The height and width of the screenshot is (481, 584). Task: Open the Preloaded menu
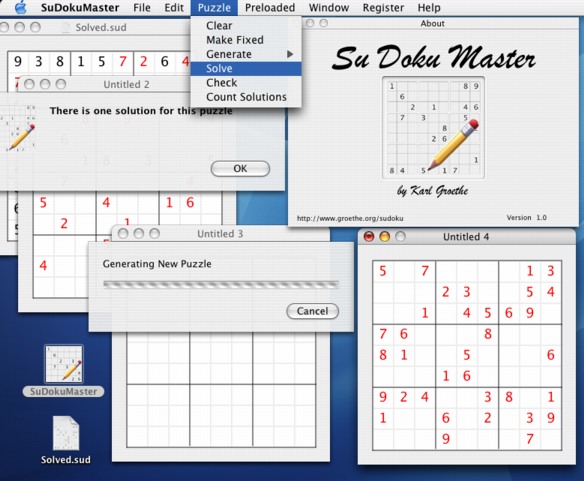[270, 7]
